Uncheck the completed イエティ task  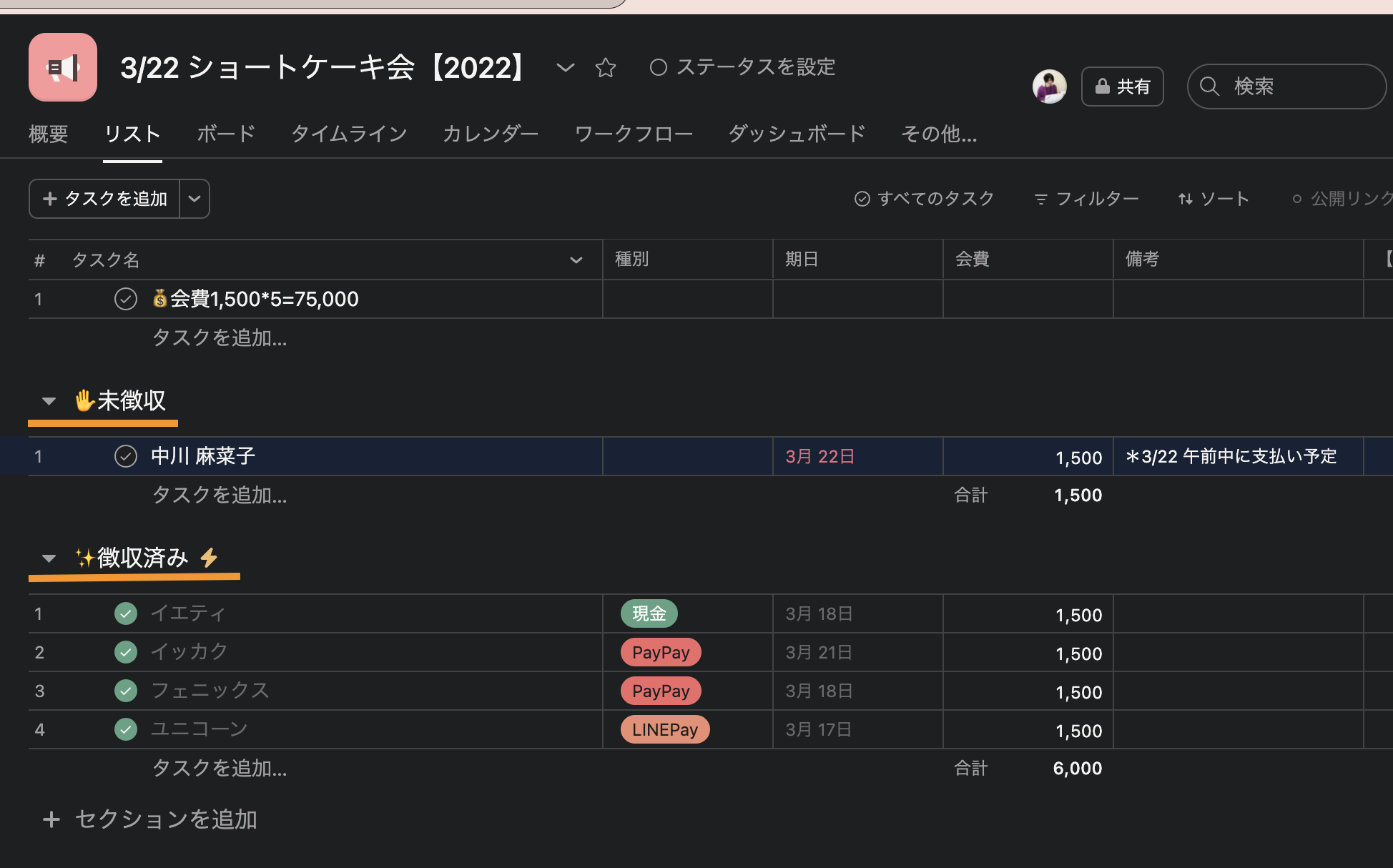126,613
